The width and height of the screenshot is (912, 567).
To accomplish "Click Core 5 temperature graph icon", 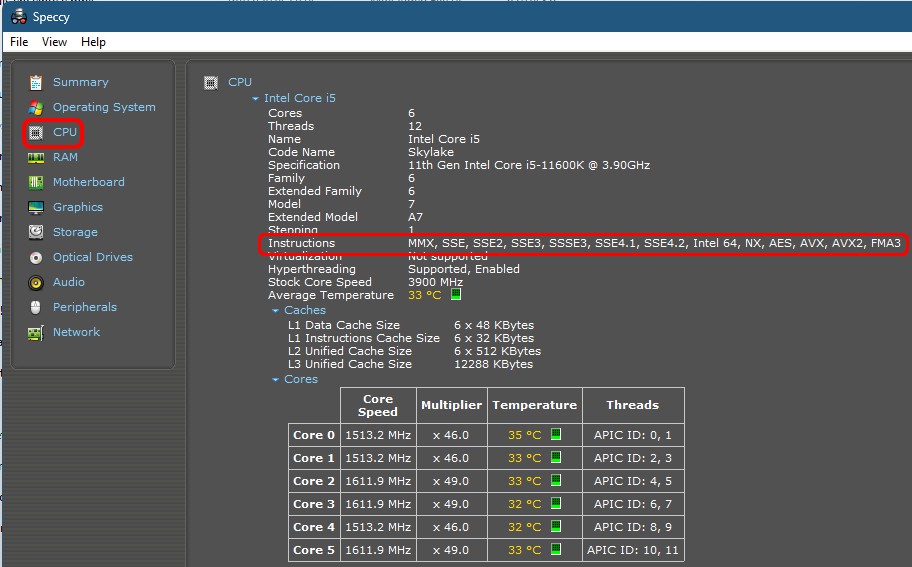I will (556, 549).
